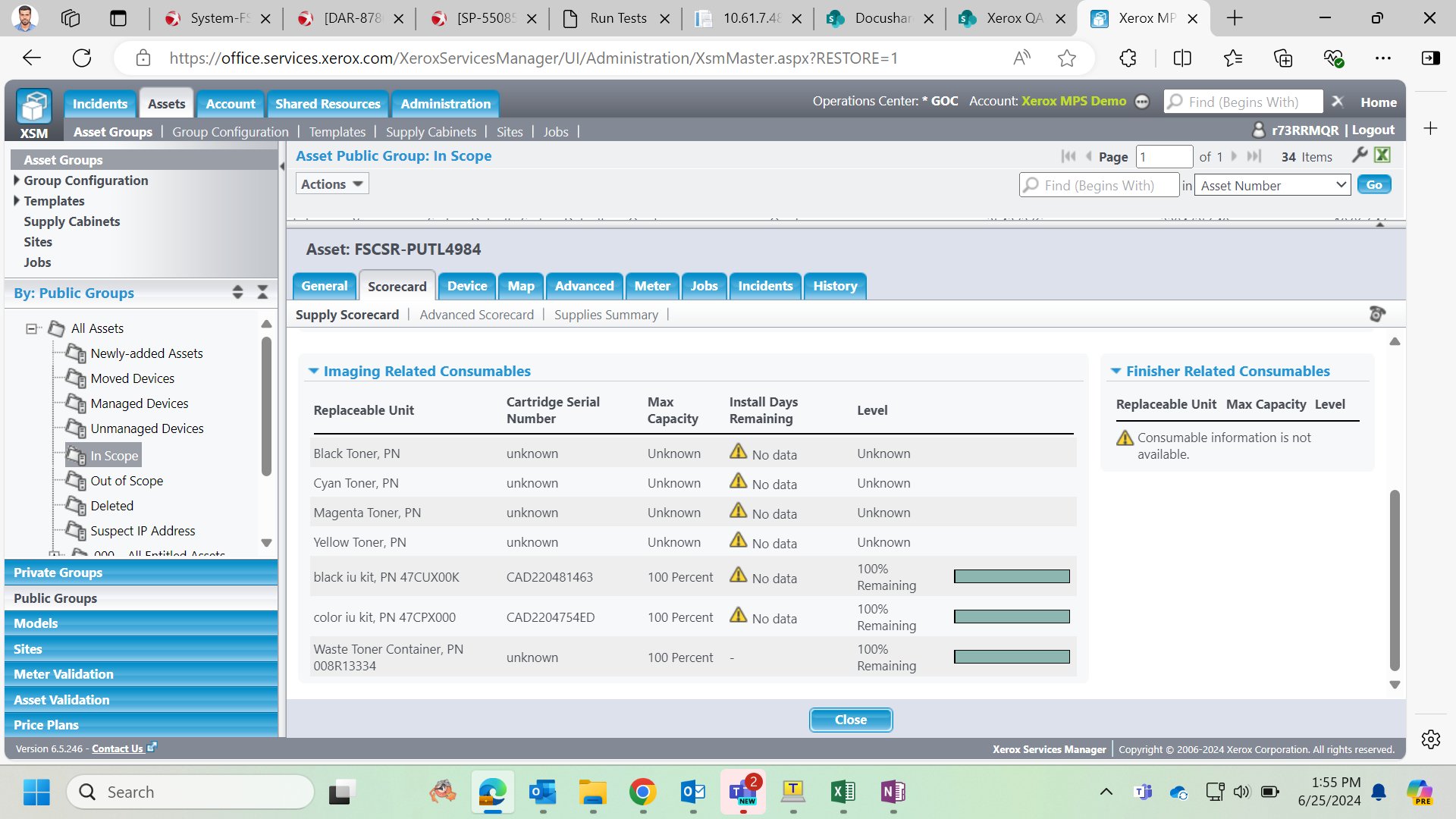1456x819 pixels.
Task: Click the XSM cube logo icon
Action: coord(34,107)
